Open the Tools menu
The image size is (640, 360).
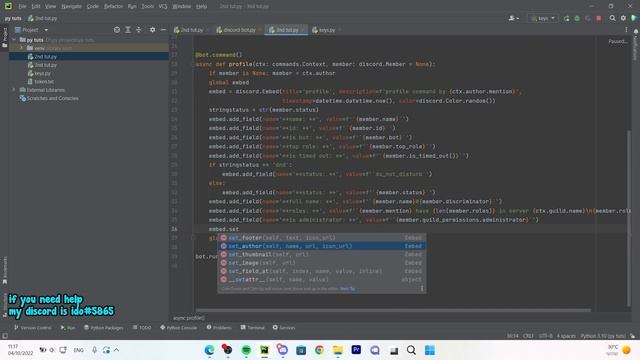tap(147, 6)
